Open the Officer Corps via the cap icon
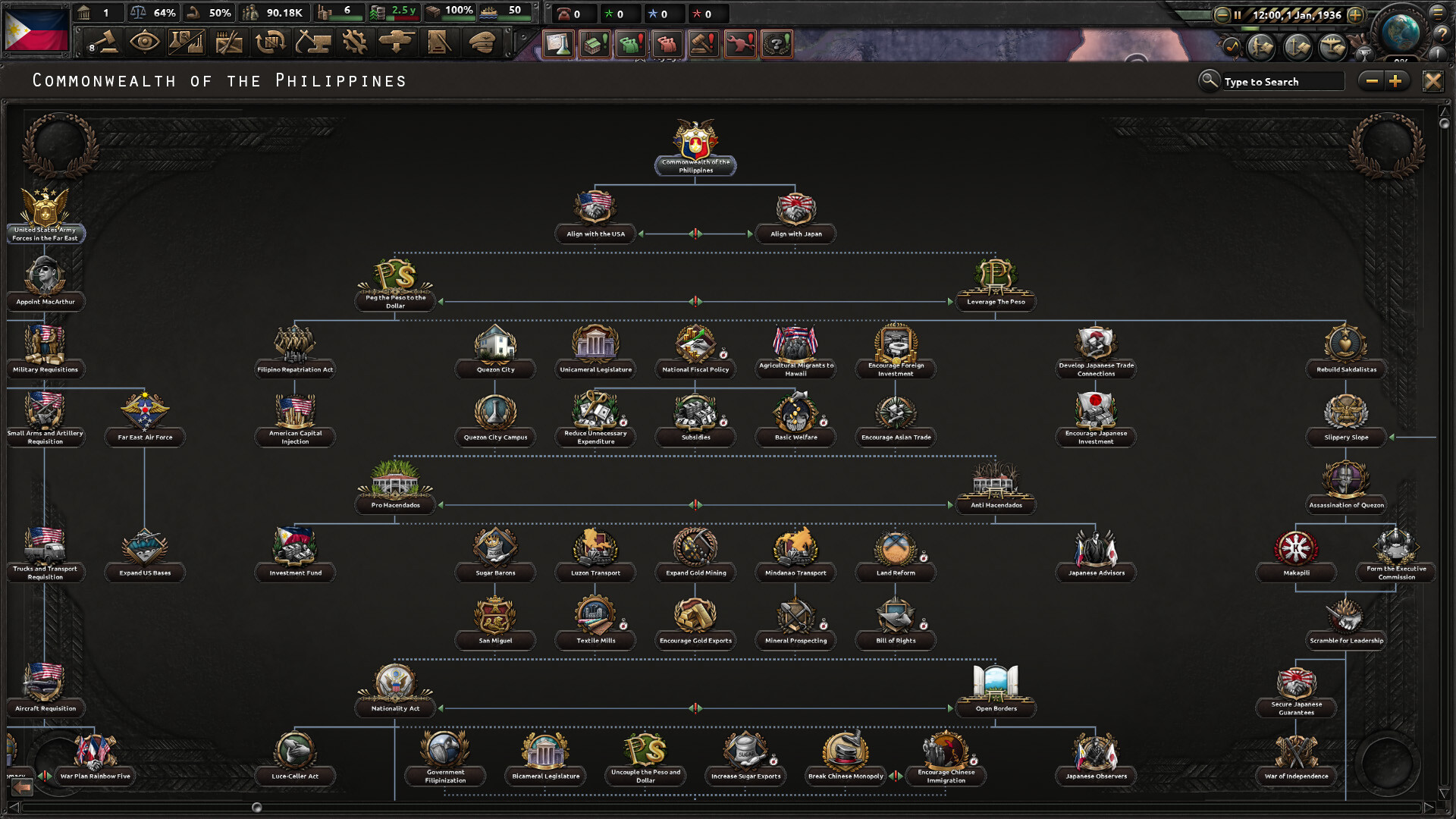This screenshot has height=819, width=1456. click(481, 43)
